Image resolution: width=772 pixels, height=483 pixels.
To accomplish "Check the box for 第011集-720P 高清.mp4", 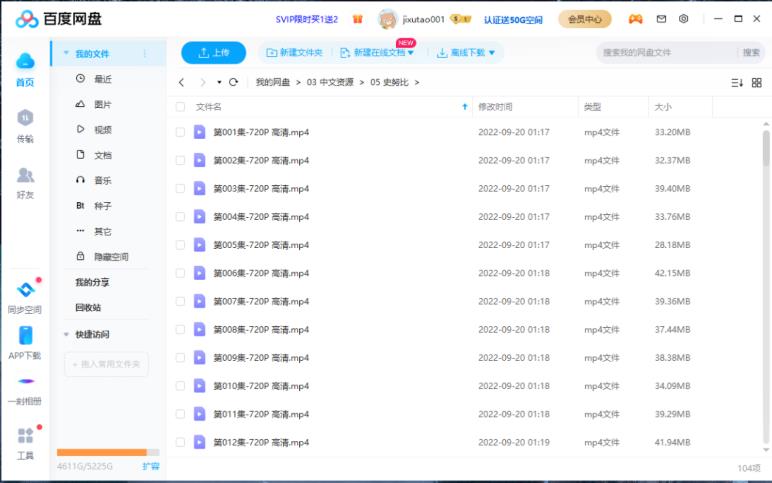I will (180, 414).
